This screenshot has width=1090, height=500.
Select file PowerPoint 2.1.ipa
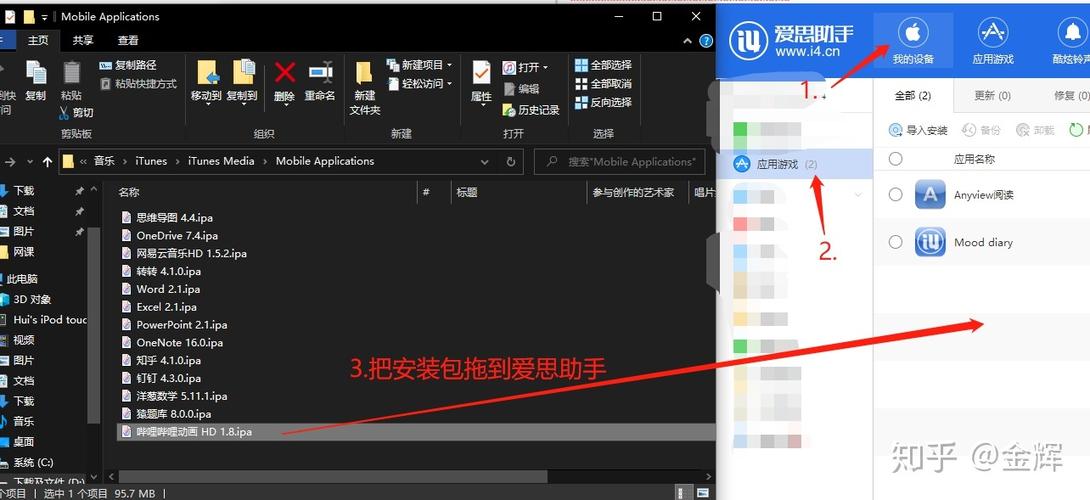(181, 325)
